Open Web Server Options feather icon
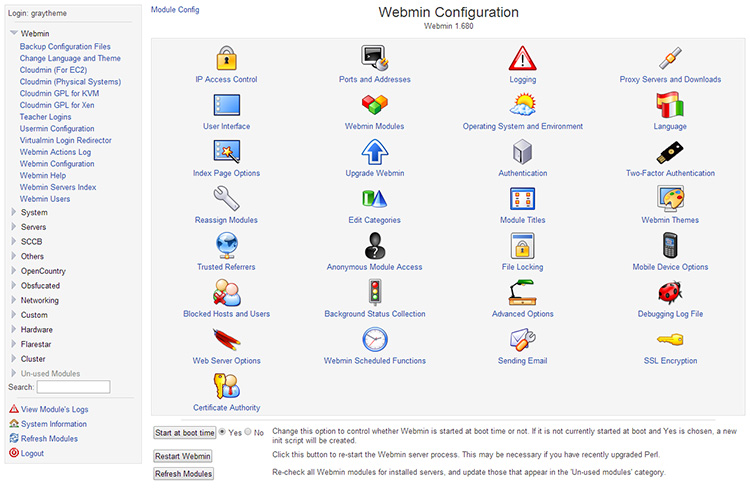The image size is (750, 500). pos(226,339)
